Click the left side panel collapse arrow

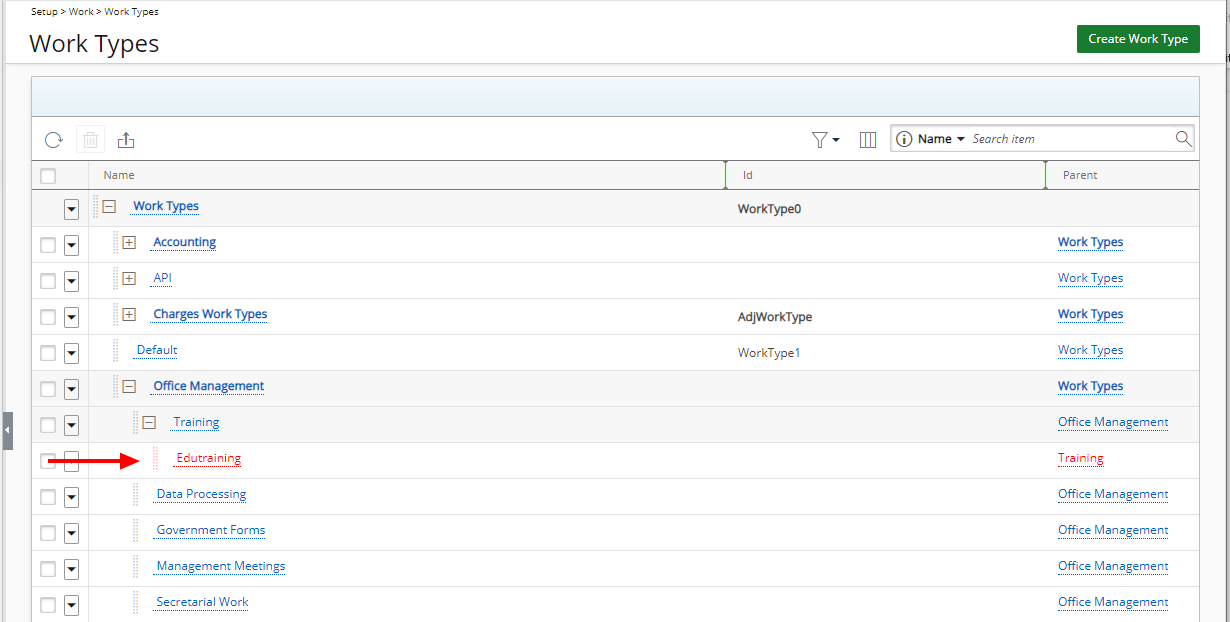[7, 430]
